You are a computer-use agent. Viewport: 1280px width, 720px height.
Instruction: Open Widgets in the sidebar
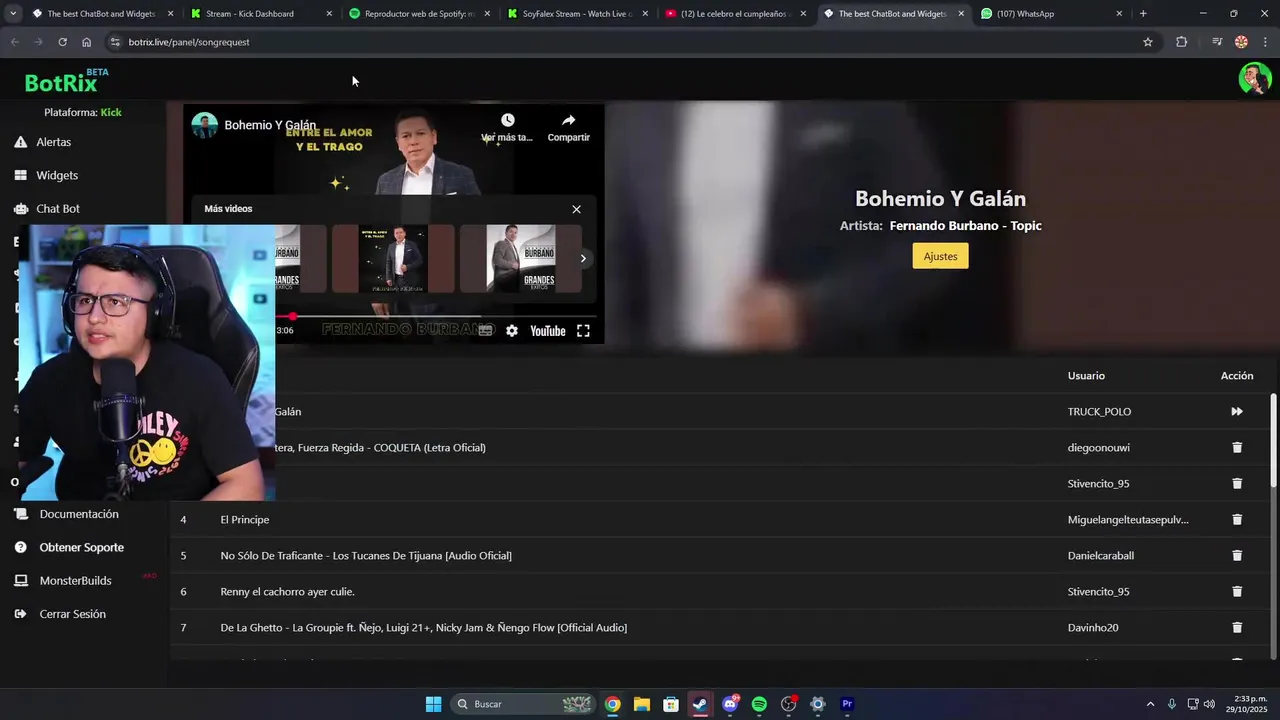click(x=57, y=175)
